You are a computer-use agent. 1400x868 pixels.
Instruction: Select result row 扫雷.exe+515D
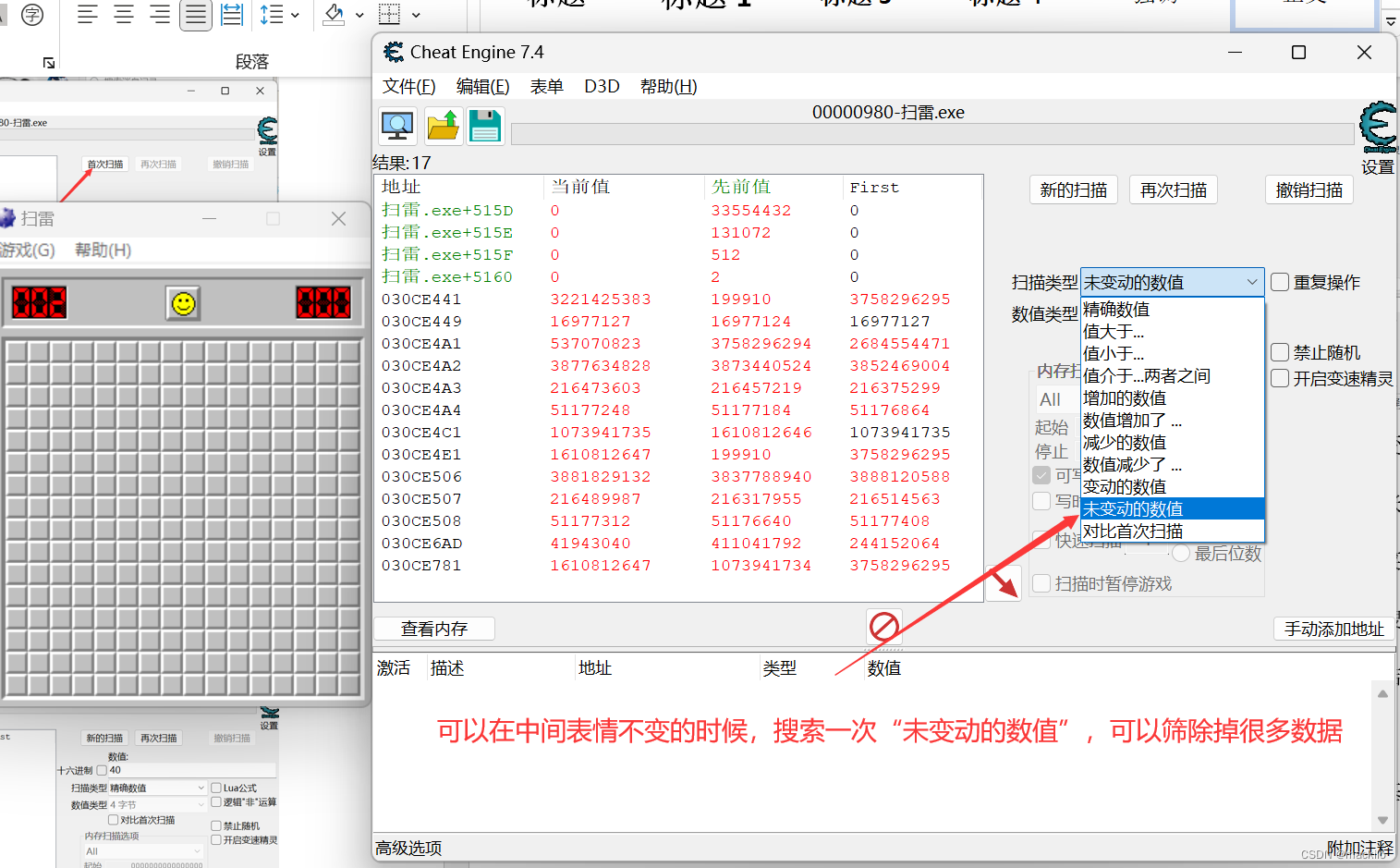click(x=678, y=210)
